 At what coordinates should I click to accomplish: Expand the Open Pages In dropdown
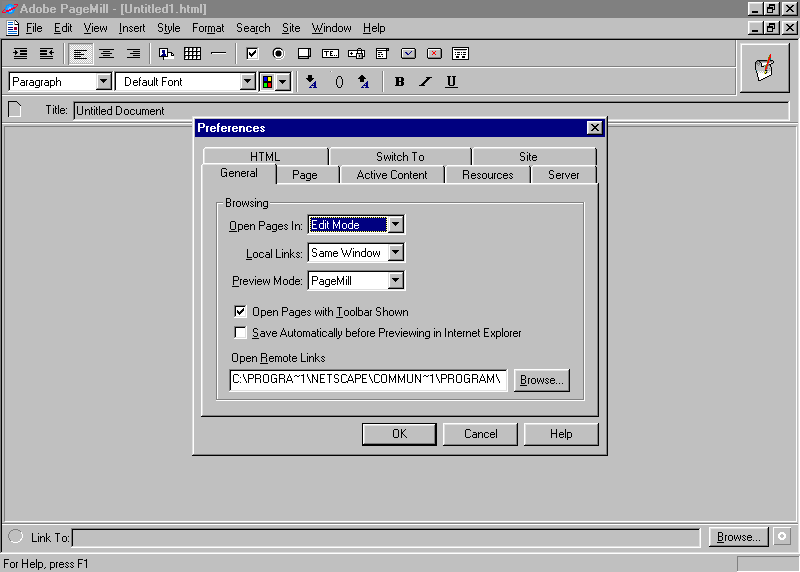(x=396, y=225)
